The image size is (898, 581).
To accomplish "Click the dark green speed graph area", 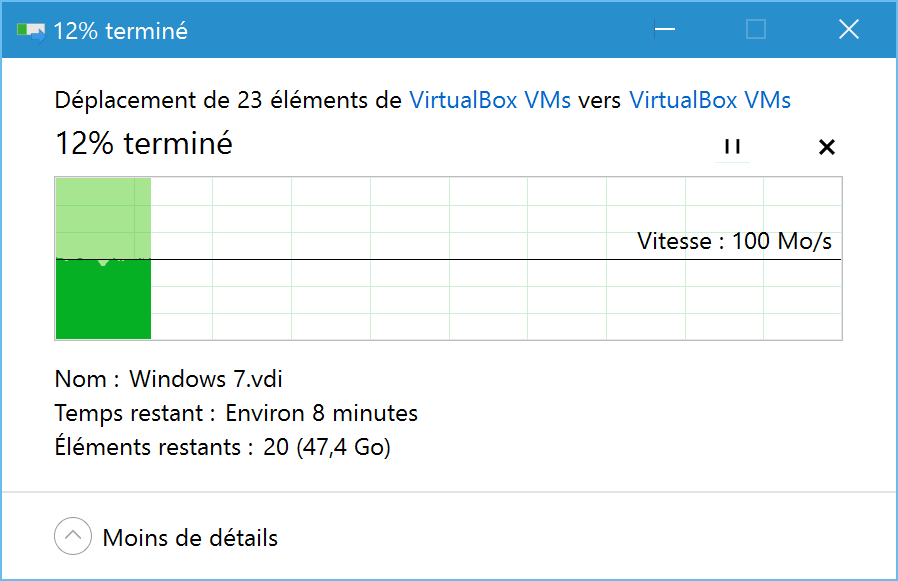I will point(103,300).
